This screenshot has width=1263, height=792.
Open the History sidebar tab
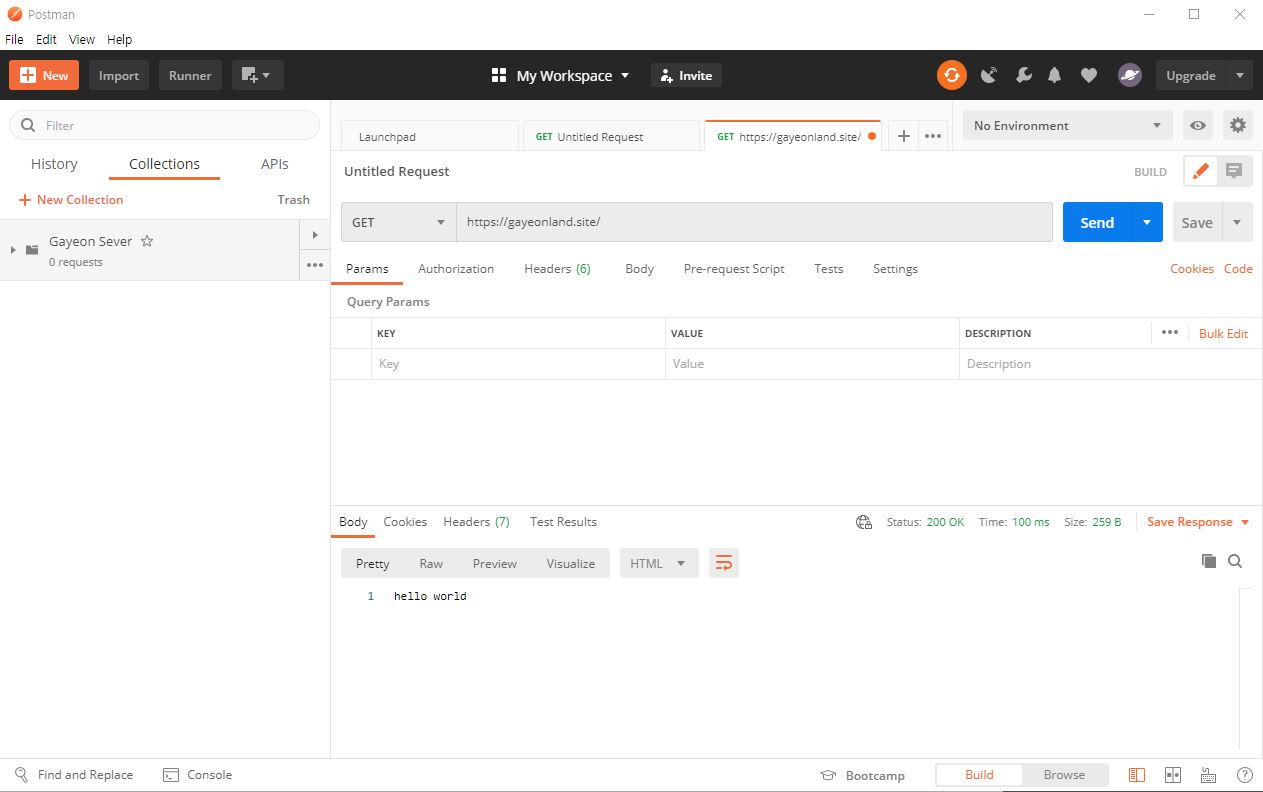[54, 164]
